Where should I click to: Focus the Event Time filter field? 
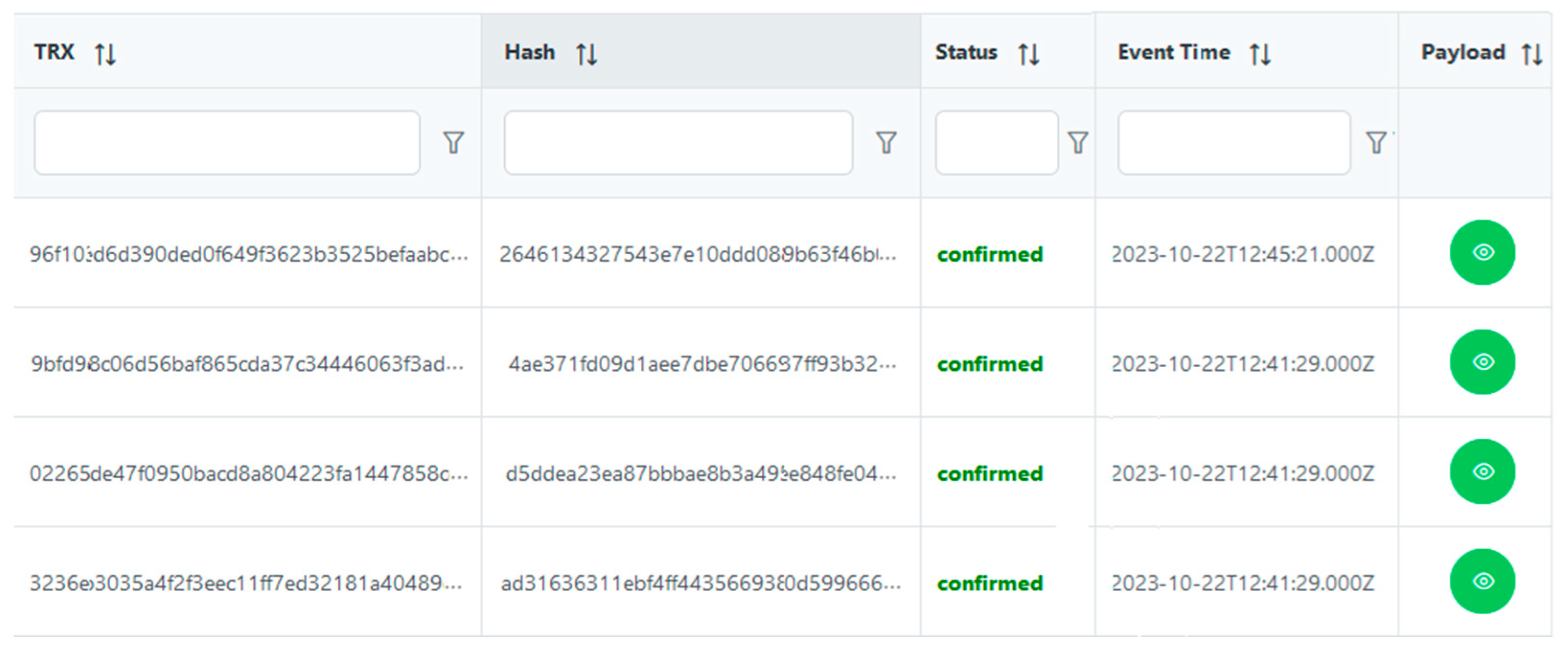pyautogui.click(x=1234, y=142)
